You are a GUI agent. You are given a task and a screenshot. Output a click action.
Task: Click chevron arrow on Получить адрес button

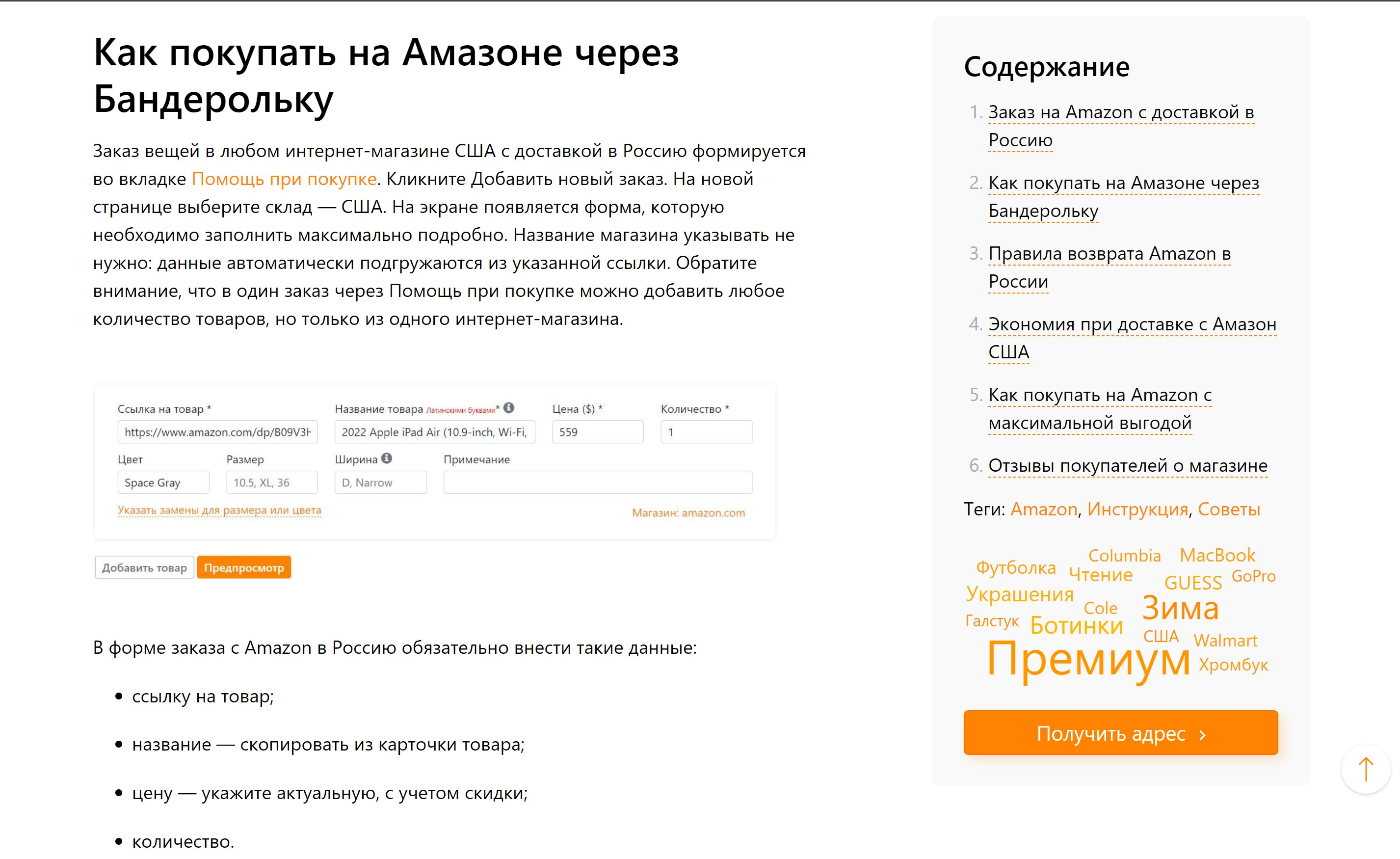coord(1202,734)
